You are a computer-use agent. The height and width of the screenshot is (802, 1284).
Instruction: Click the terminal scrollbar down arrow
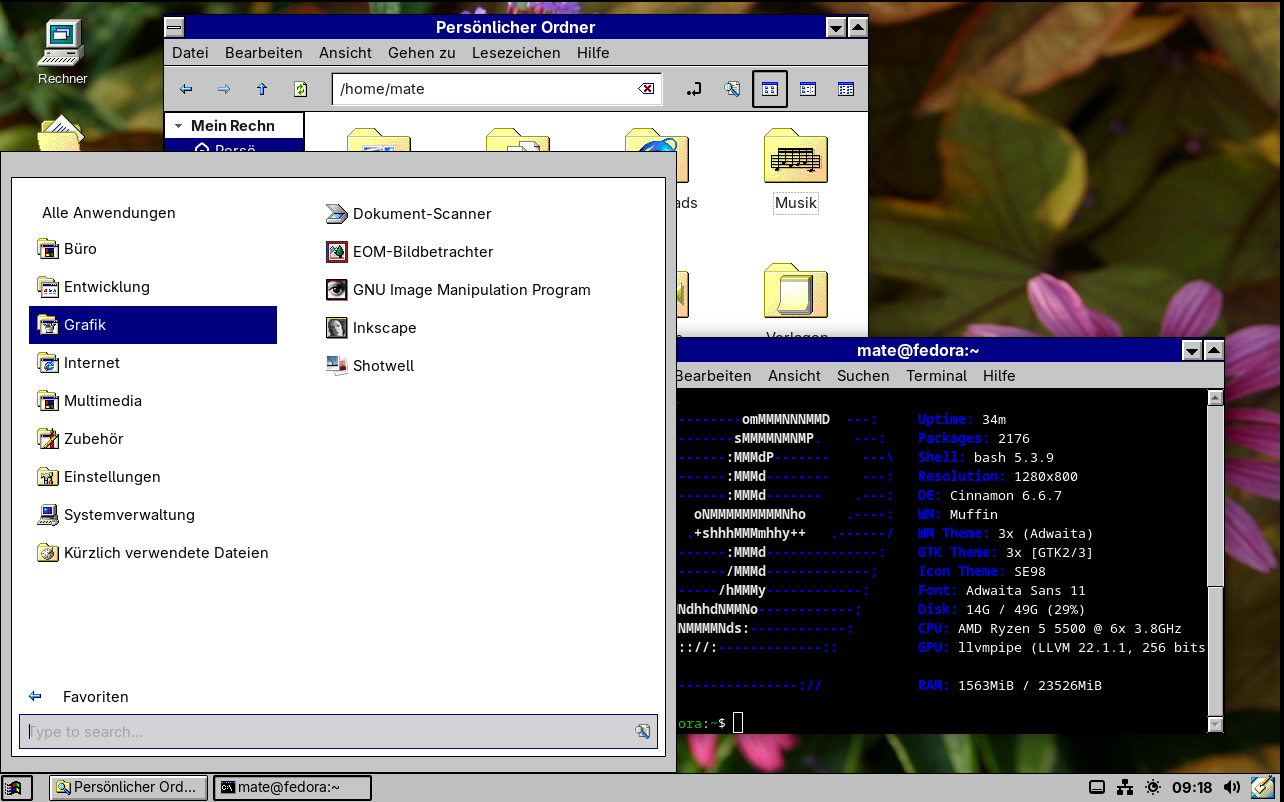pyautogui.click(x=1215, y=724)
